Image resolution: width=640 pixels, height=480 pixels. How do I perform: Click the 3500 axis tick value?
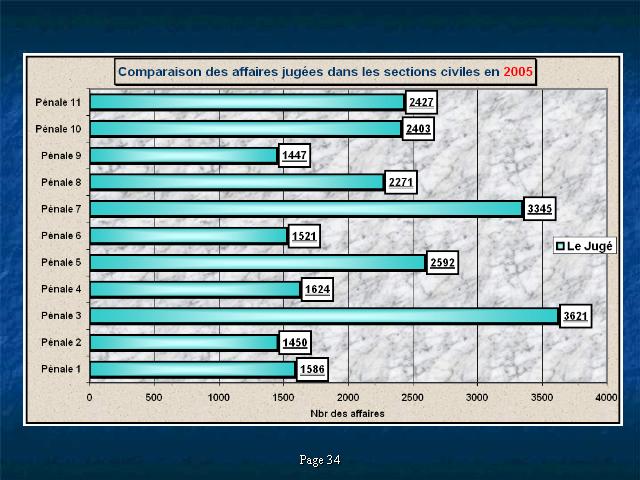542,398
